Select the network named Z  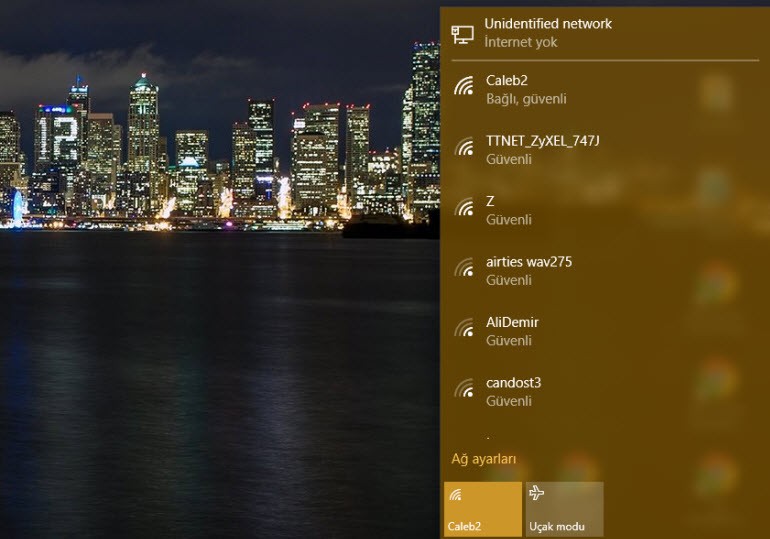(x=490, y=201)
